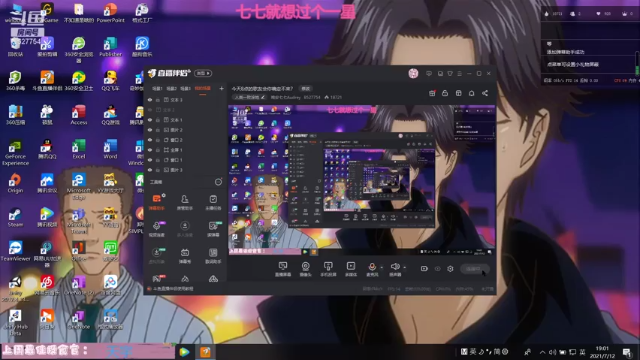Image resolution: width=640 pixels, height=360 pixels.
Task: Open settings via the gear icon
Action: click(x=450, y=269)
